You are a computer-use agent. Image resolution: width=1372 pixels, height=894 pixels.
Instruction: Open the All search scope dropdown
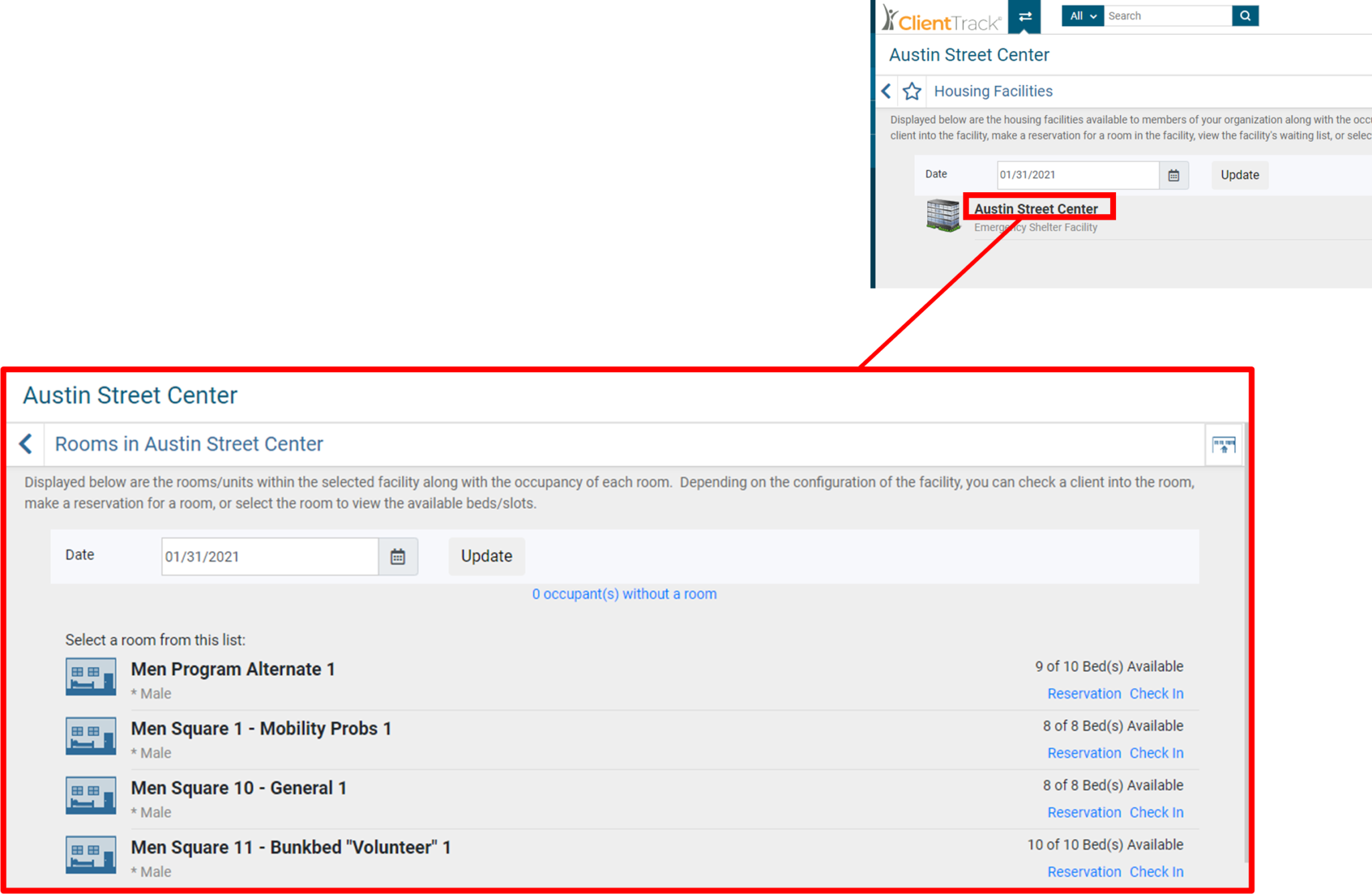(x=1082, y=16)
